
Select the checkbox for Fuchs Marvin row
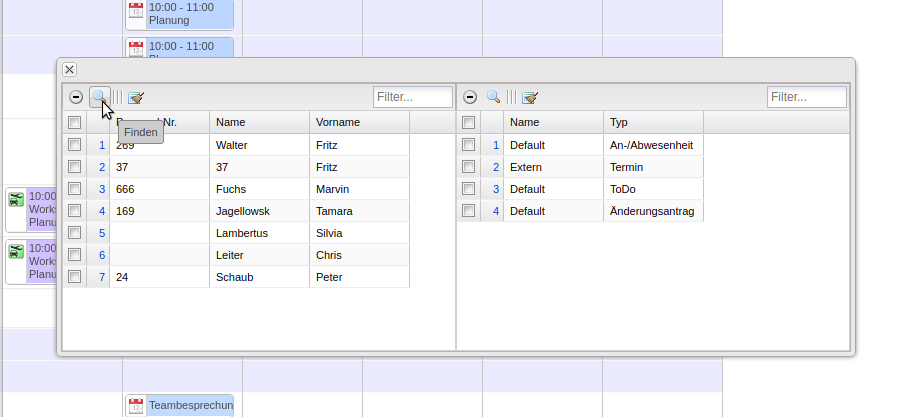[x=74, y=189]
